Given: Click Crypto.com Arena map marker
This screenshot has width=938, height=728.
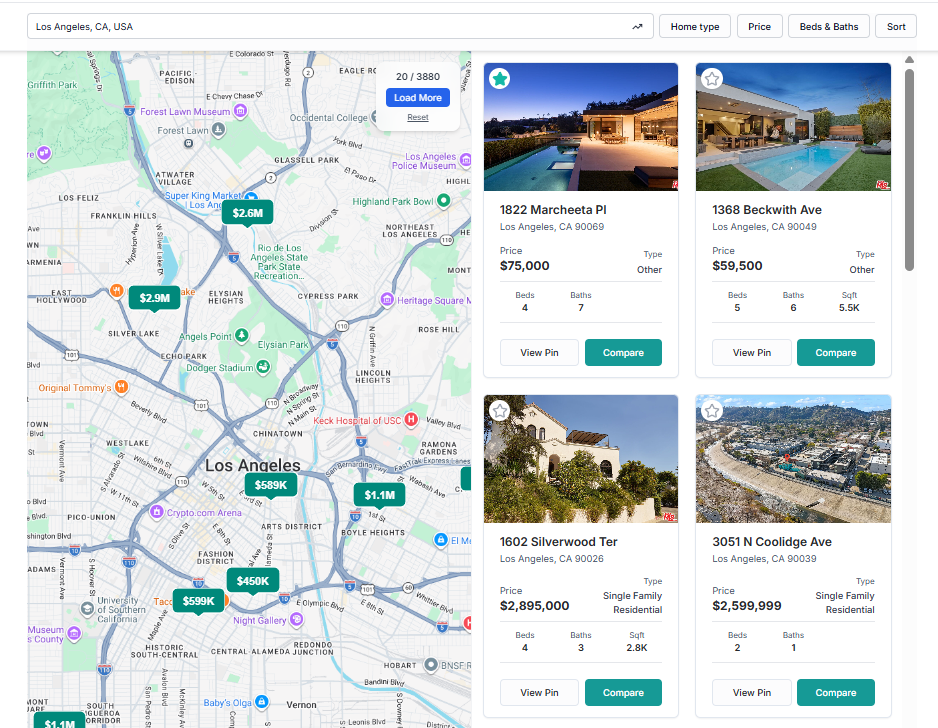Looking at the screenshot, I should pyautogui.click(x=157, y=512).
